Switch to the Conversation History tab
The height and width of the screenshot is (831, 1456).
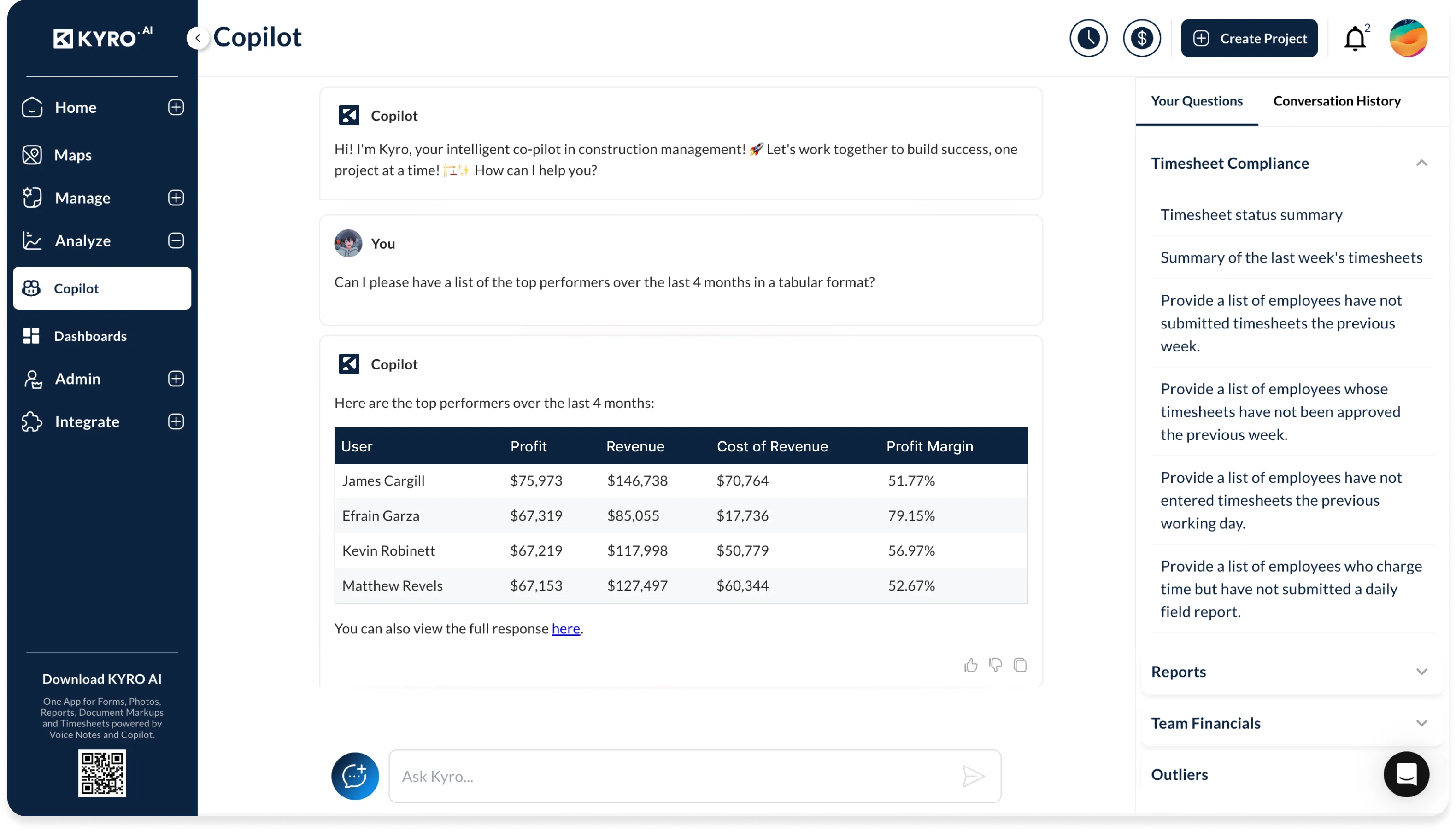1337,101
